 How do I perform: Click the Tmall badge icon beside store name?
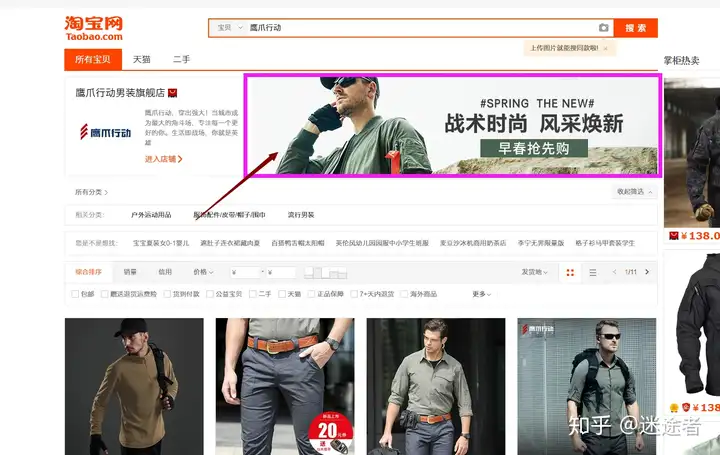point(173,93)
